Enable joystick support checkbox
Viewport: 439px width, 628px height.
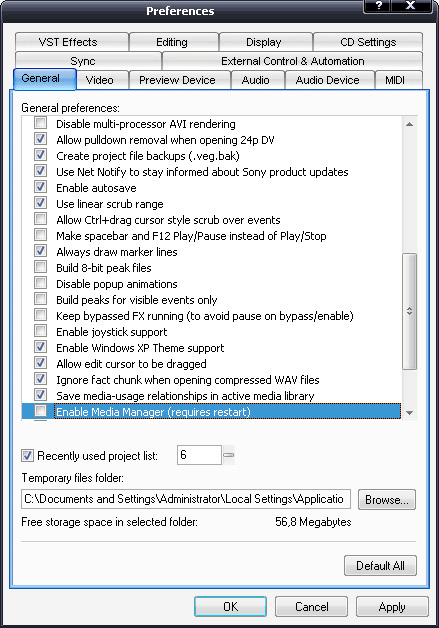[x=40, y=331]
